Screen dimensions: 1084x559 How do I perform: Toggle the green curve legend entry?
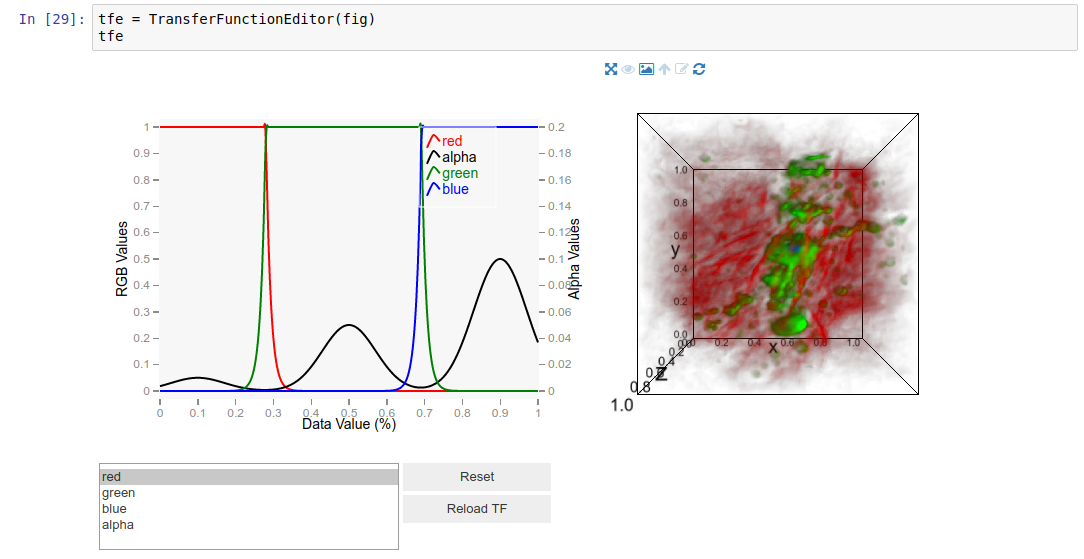click(x=452, y=173)
